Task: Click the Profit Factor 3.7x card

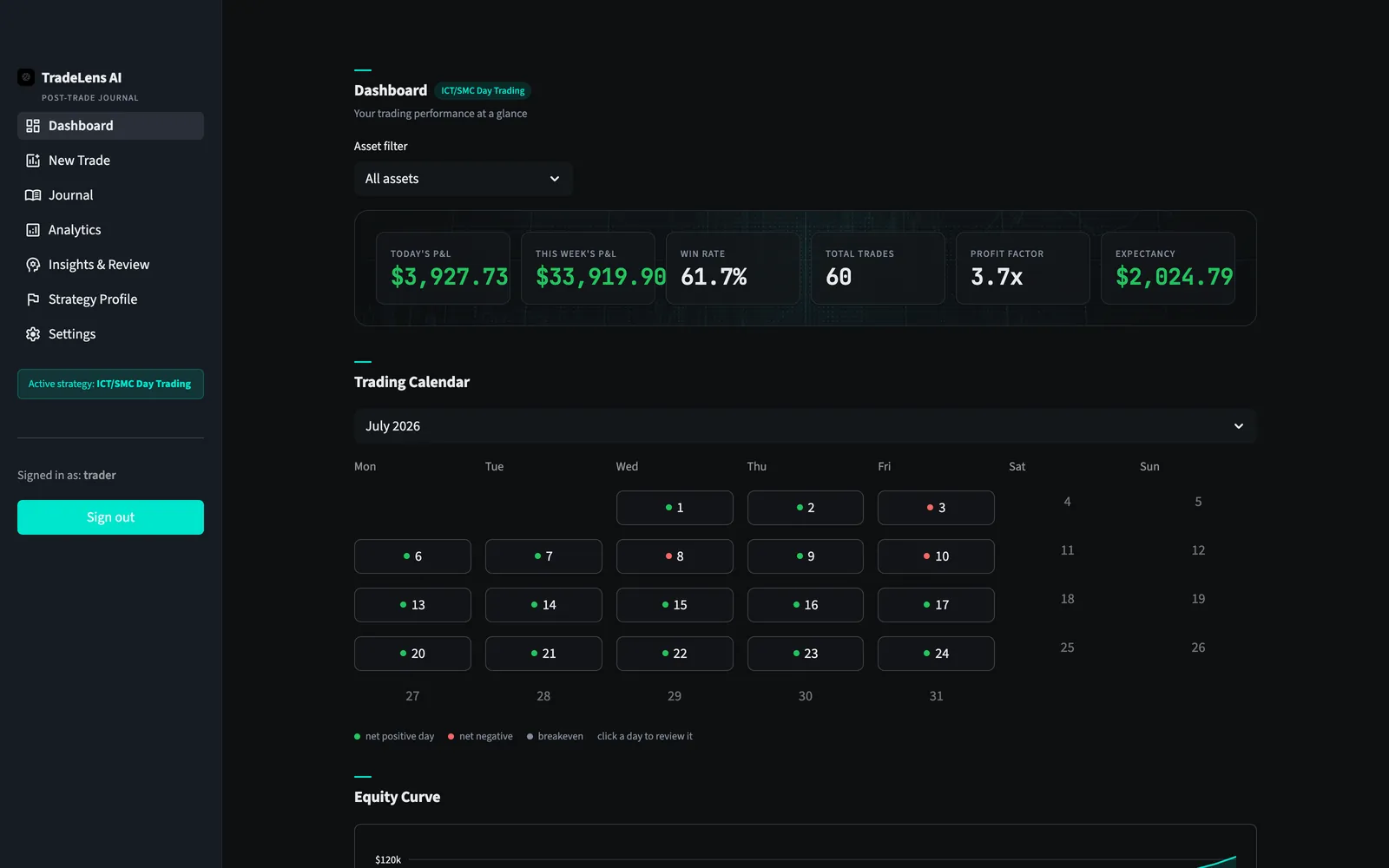Action: pyautogui.click(x=1023, y=268)
